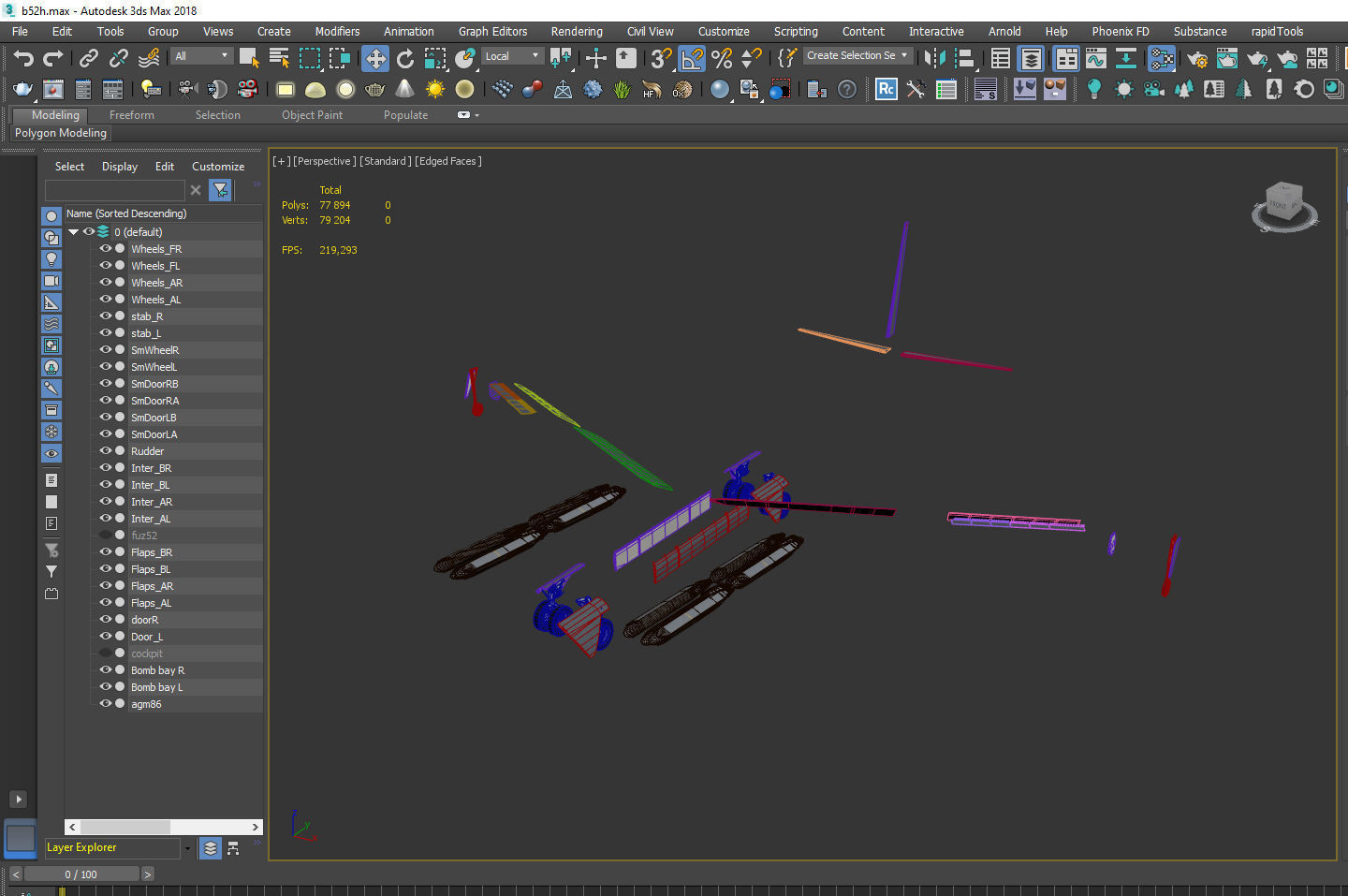Viewport: 1348px width, 896px height.
Task: Clear the scene explorer search with X
Action: tap(196, 190)
